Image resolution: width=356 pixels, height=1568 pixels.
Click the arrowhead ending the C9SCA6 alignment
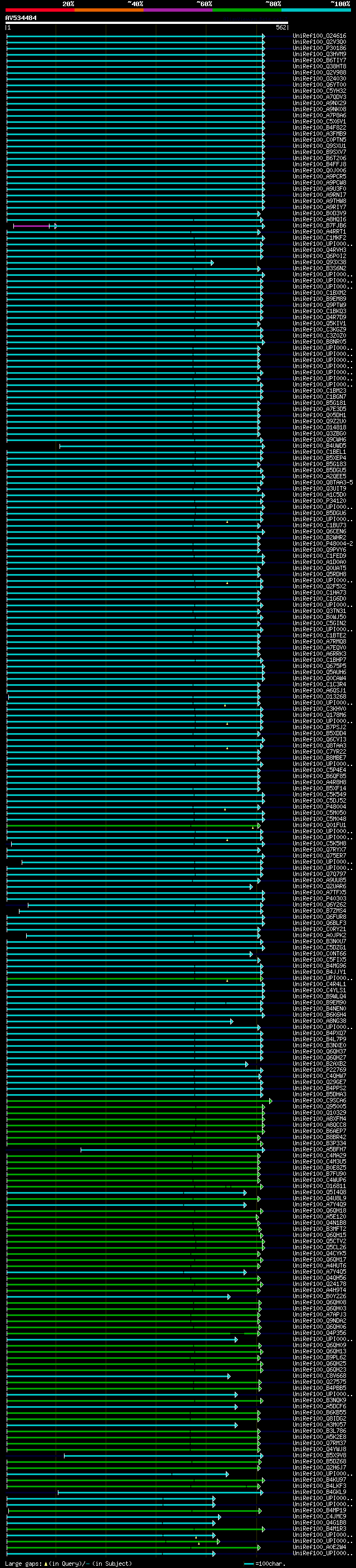[271, 1101]
